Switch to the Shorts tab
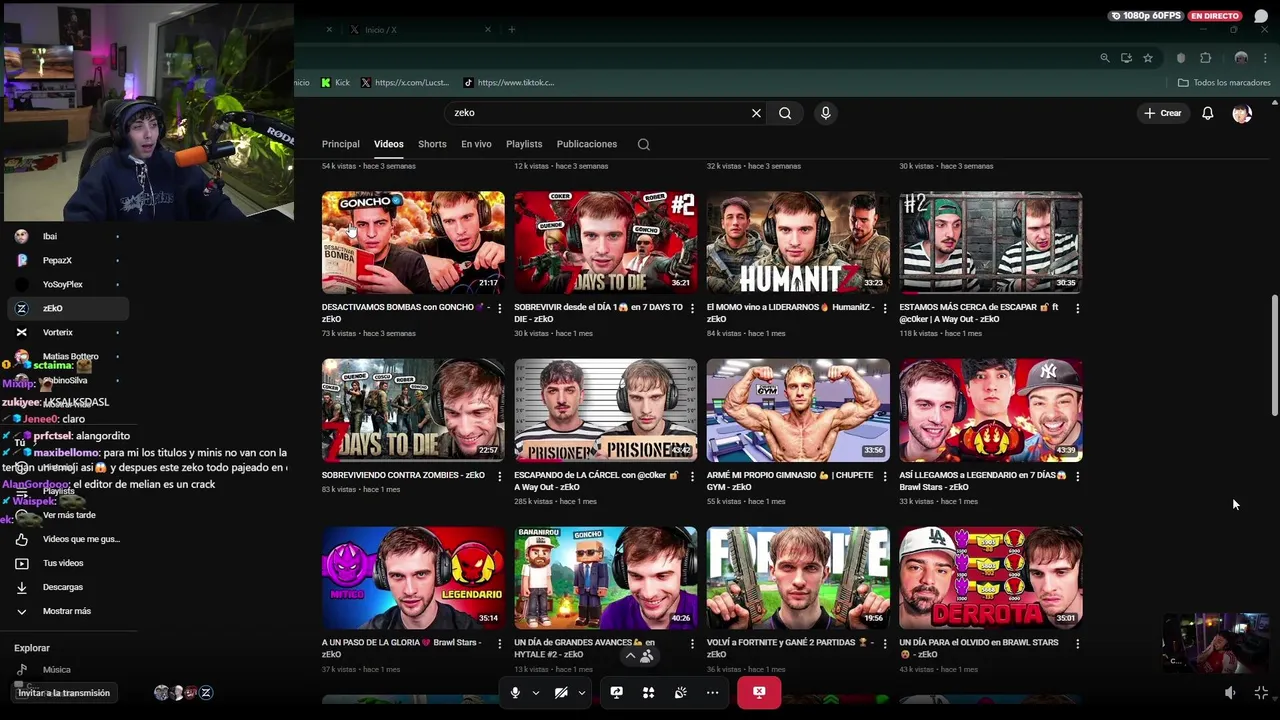Viewport: 1280px width, 720px height. (x=432, y=144)
